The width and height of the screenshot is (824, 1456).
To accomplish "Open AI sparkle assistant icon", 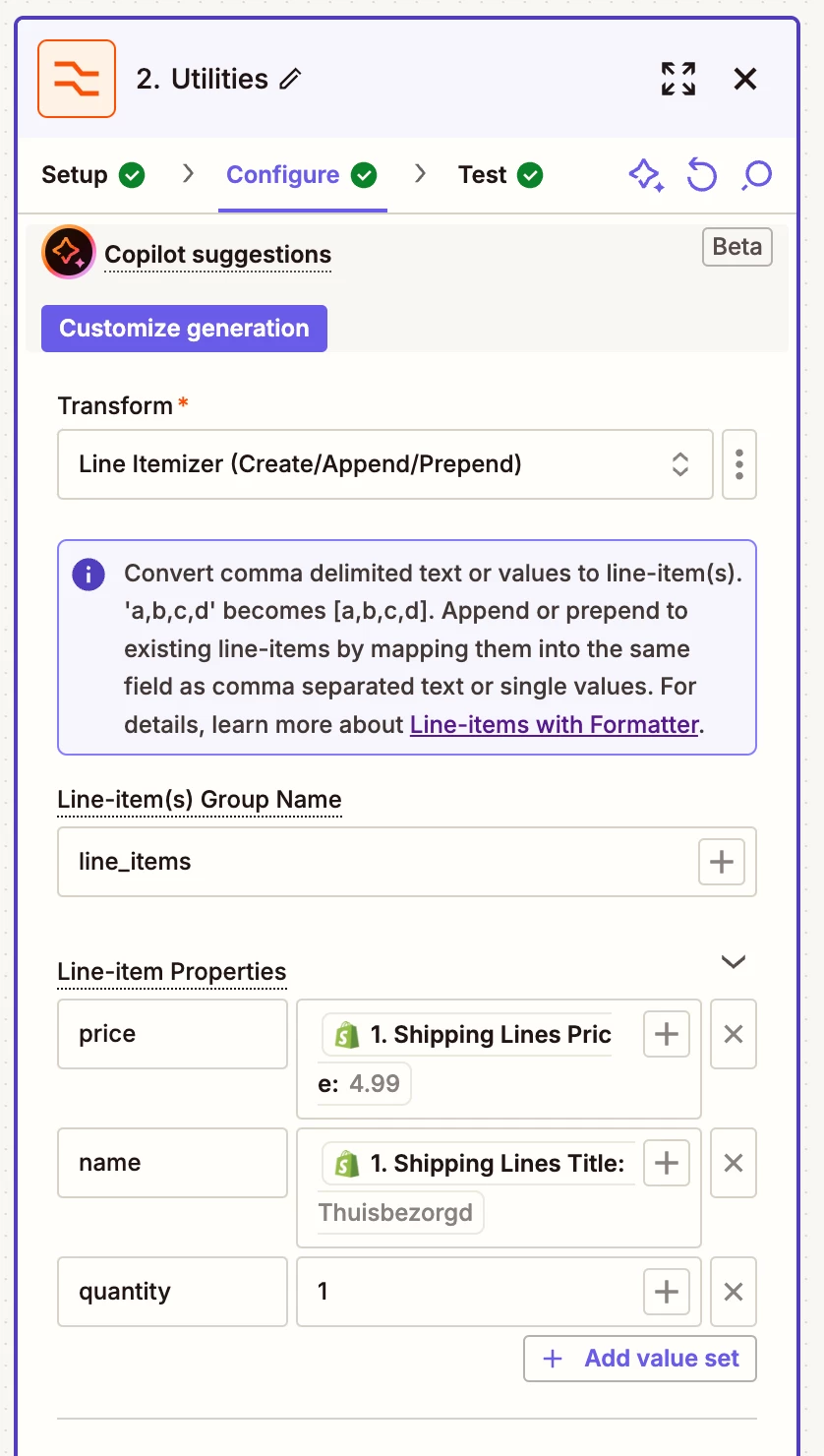I will coord(646,175).
